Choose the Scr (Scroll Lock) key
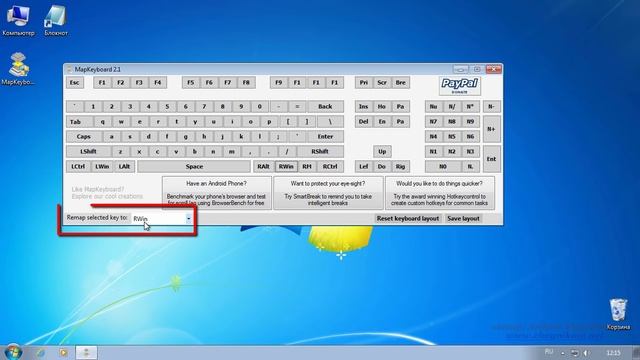The image size is (640, 360). pyautogui.click(x=382, y=82)
